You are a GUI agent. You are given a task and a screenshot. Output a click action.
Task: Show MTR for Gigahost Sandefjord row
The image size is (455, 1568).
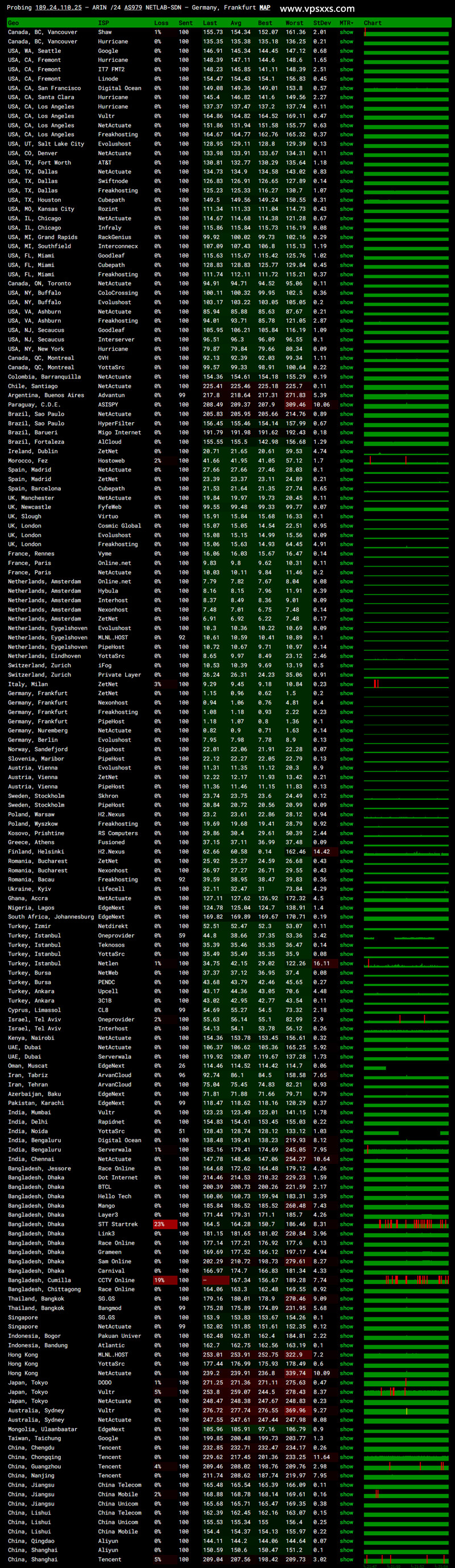(346, 749)
